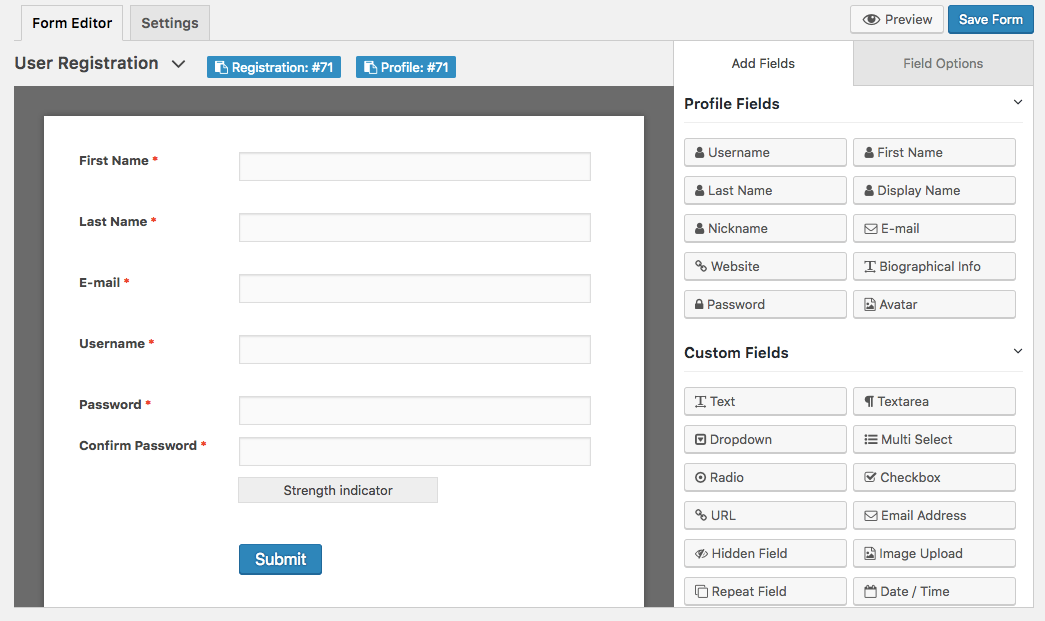
Task: Insert the Date / Time field
Action: point(933,591)
